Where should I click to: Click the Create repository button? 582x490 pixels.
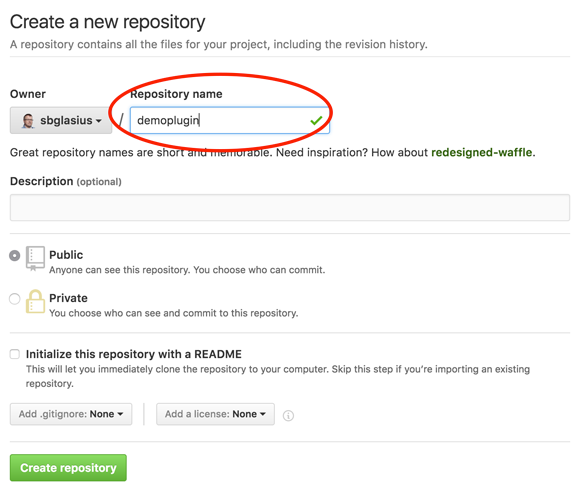[x=68, y=468]
